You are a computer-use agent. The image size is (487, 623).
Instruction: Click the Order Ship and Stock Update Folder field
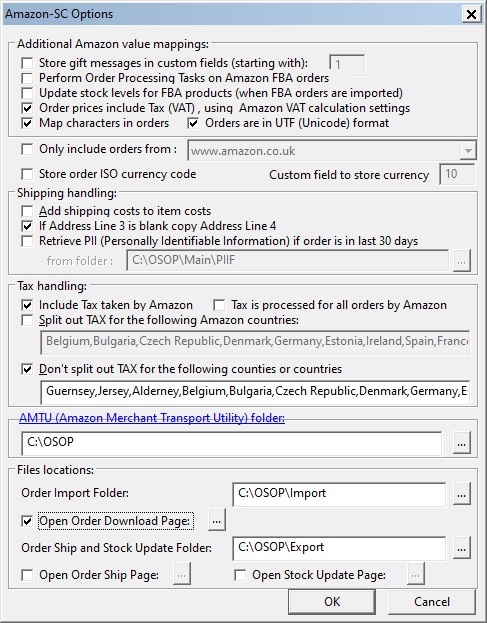click(339, 548)
